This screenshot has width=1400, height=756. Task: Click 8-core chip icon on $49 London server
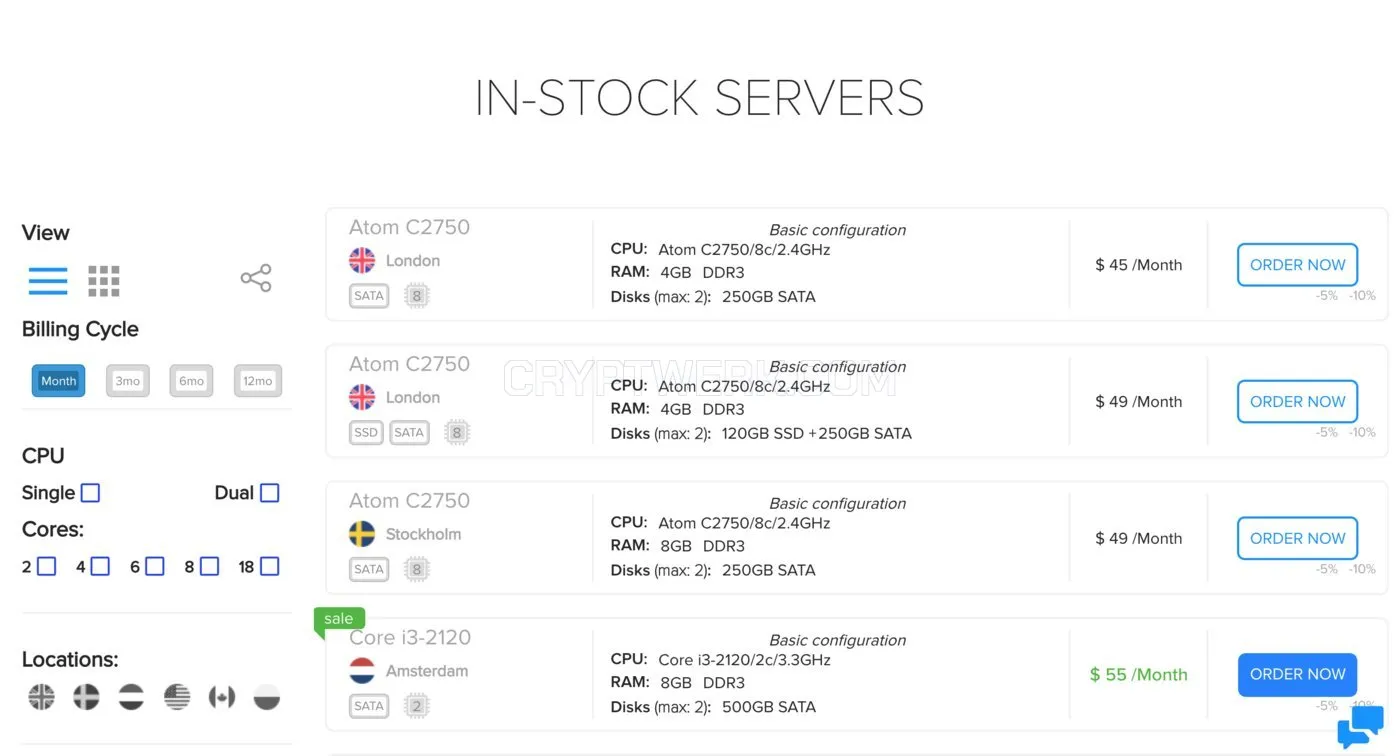click(457, 432)
